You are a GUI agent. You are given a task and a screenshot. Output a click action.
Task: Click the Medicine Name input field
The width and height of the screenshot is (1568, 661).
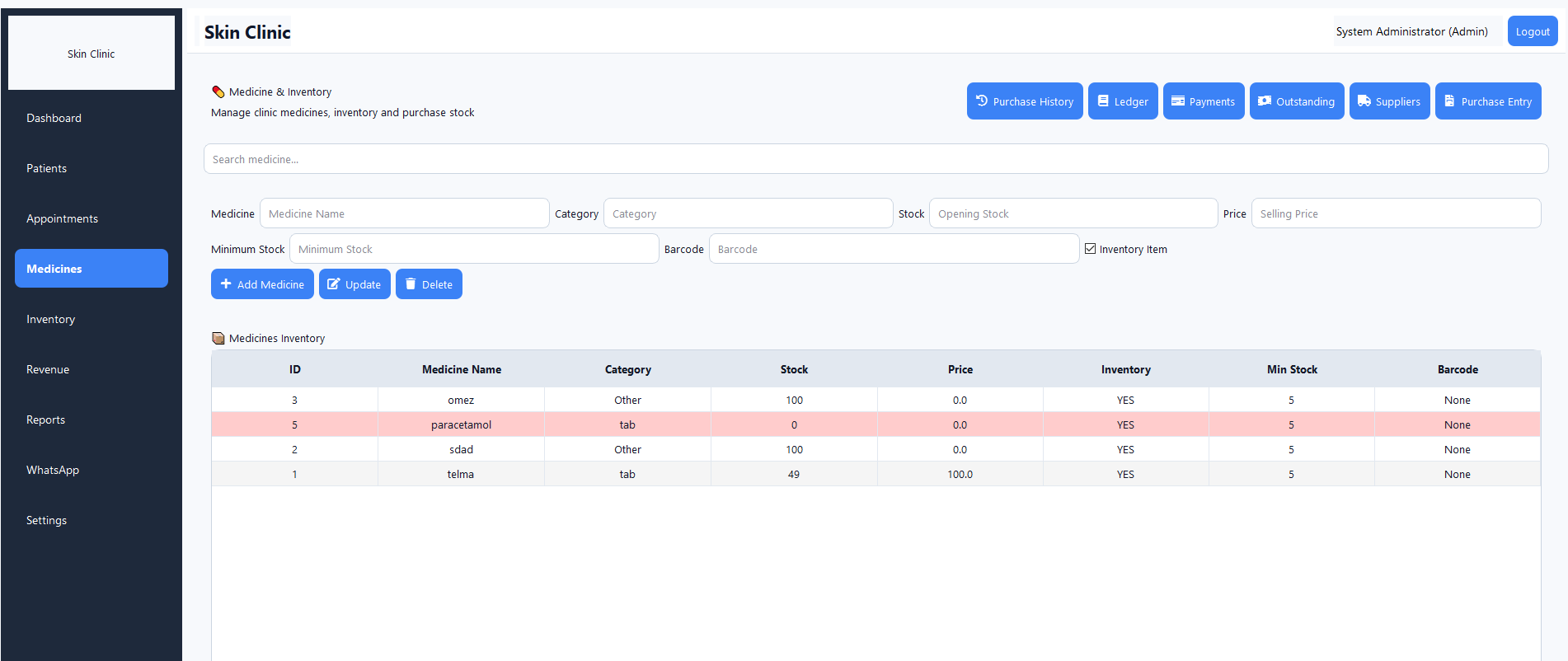pyautogui.click(x=404, y=213)
